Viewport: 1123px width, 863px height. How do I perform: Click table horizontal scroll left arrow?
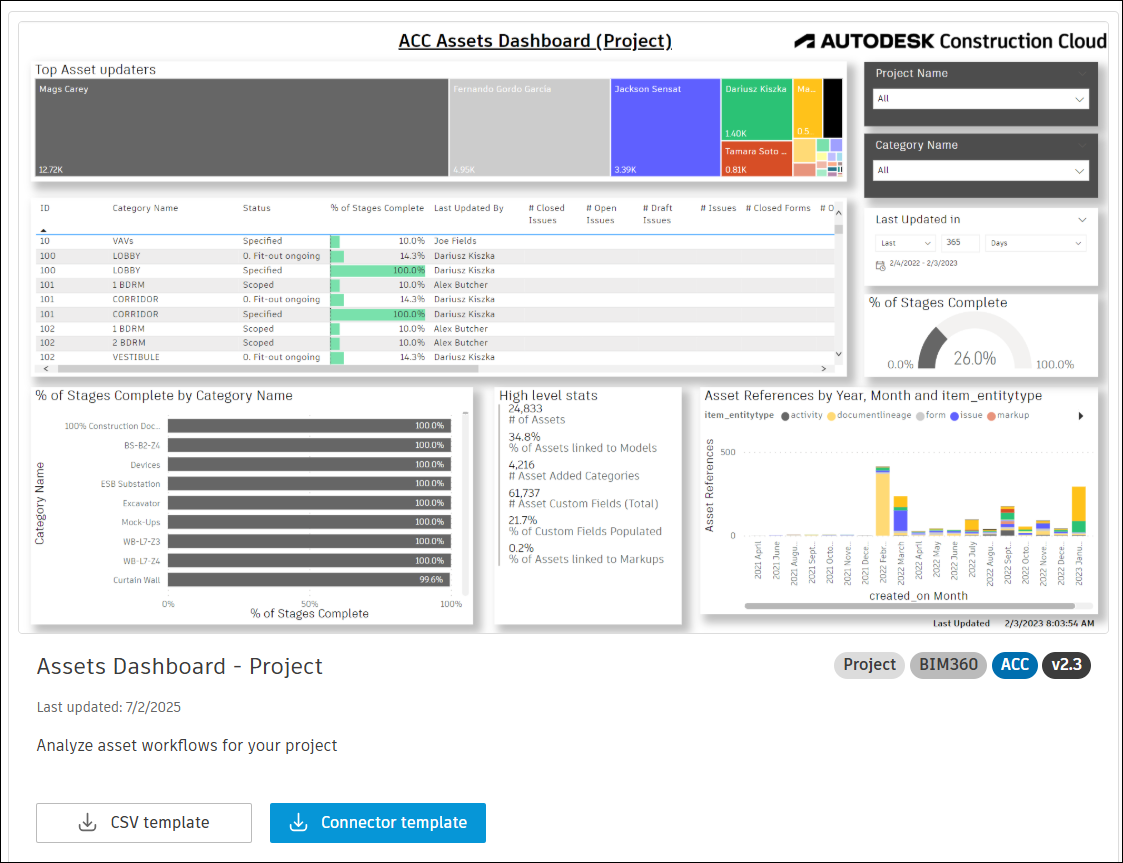[x=47, y=369]
